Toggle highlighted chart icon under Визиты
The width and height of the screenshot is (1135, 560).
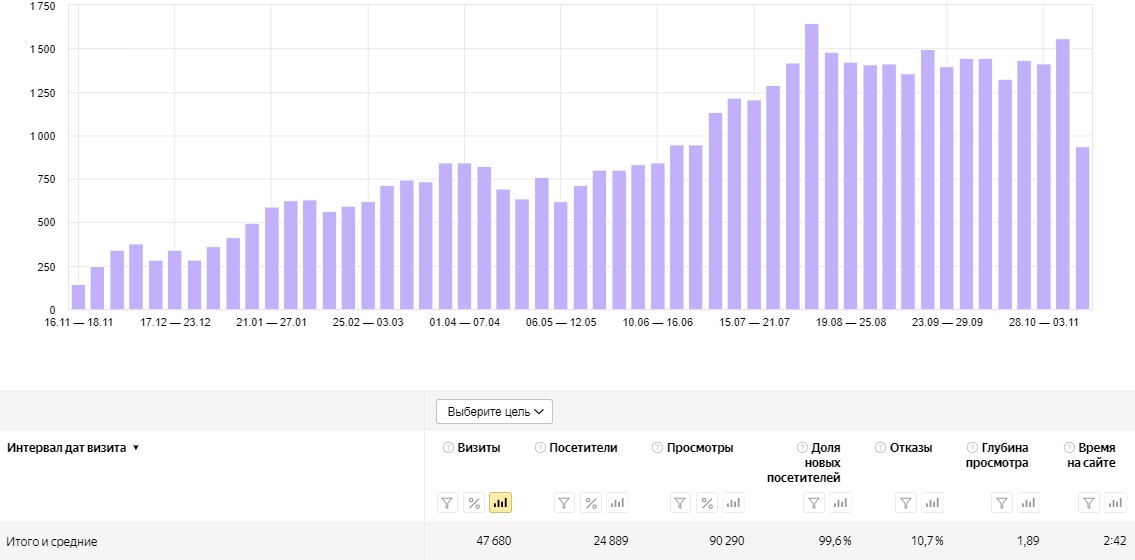click(500, 503)
